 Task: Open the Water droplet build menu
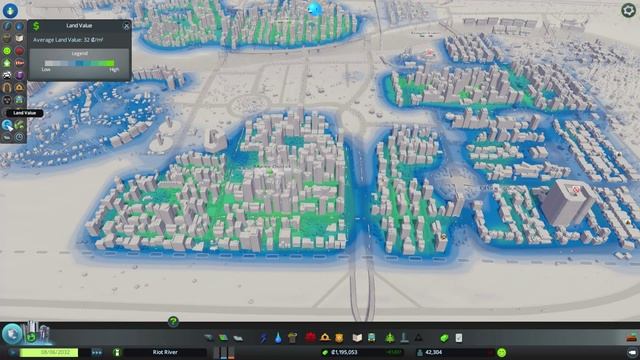point(278,338)
